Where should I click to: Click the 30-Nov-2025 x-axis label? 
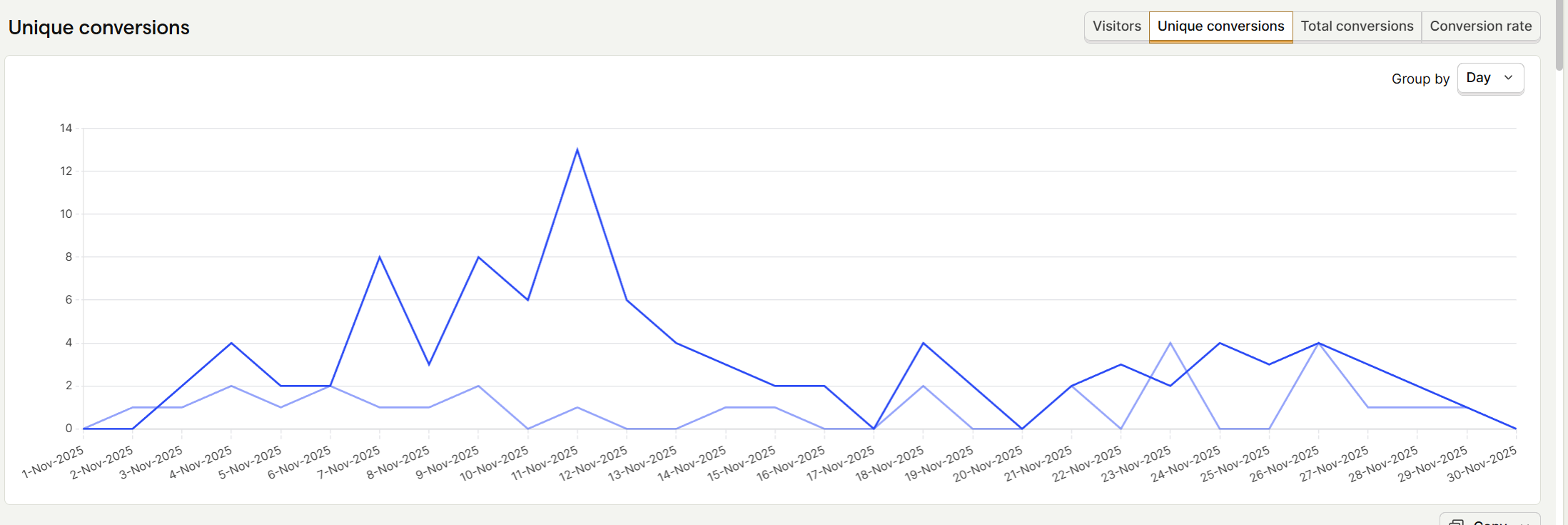pos(1482,464)
